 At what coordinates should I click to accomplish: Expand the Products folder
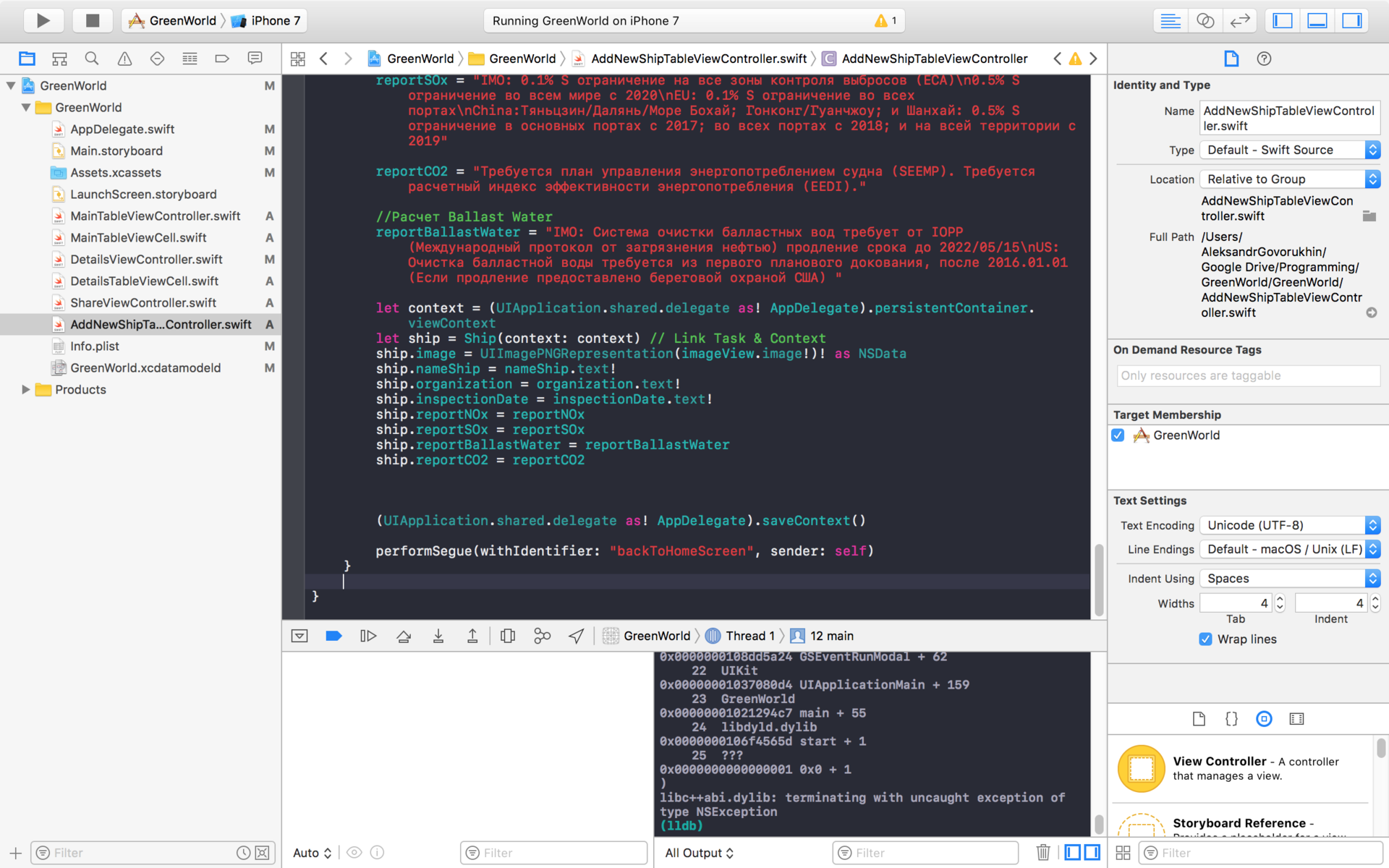tap(26, 389)
